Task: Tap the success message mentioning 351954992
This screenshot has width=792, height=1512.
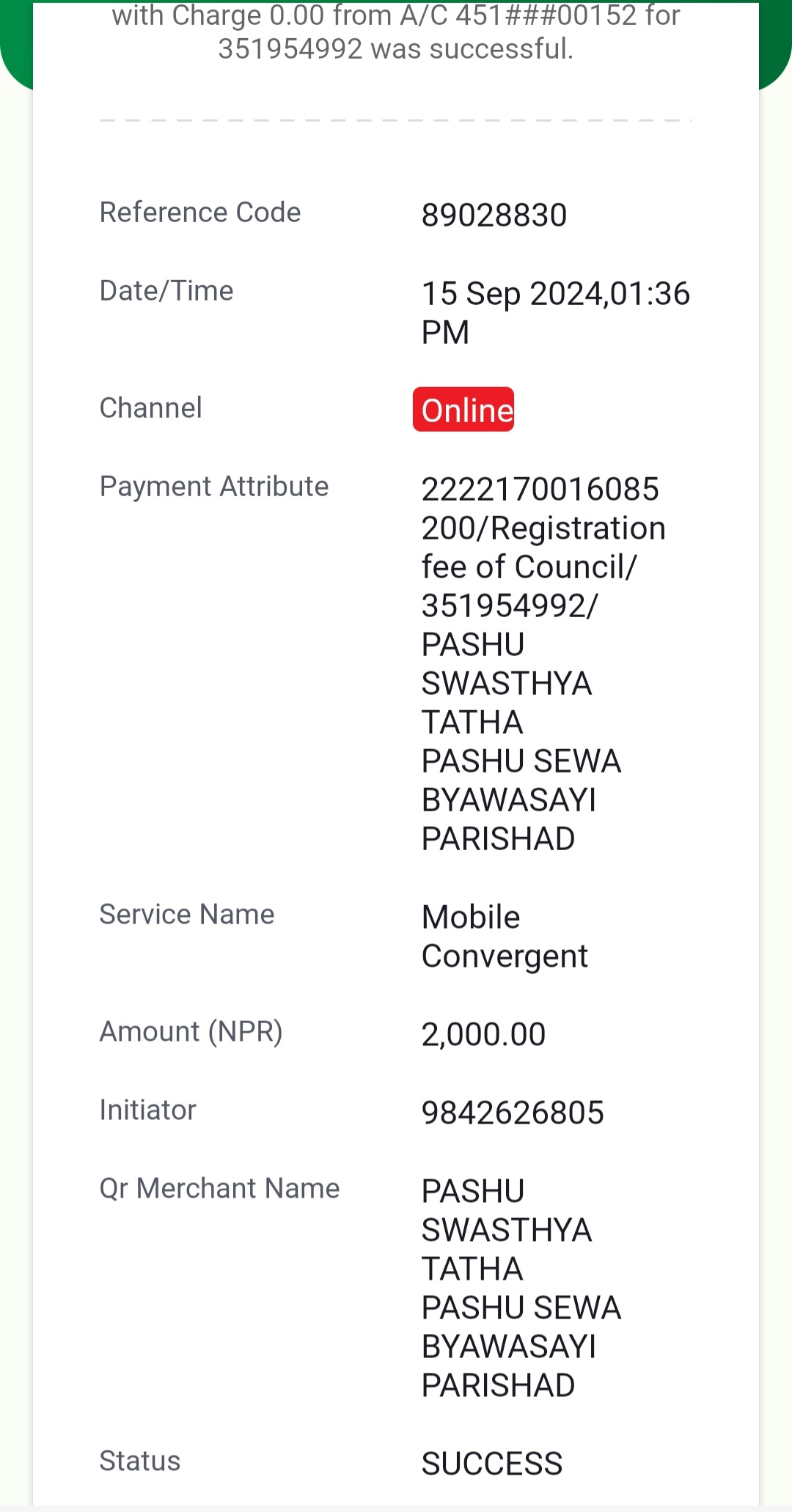Action: coord(396,32)
